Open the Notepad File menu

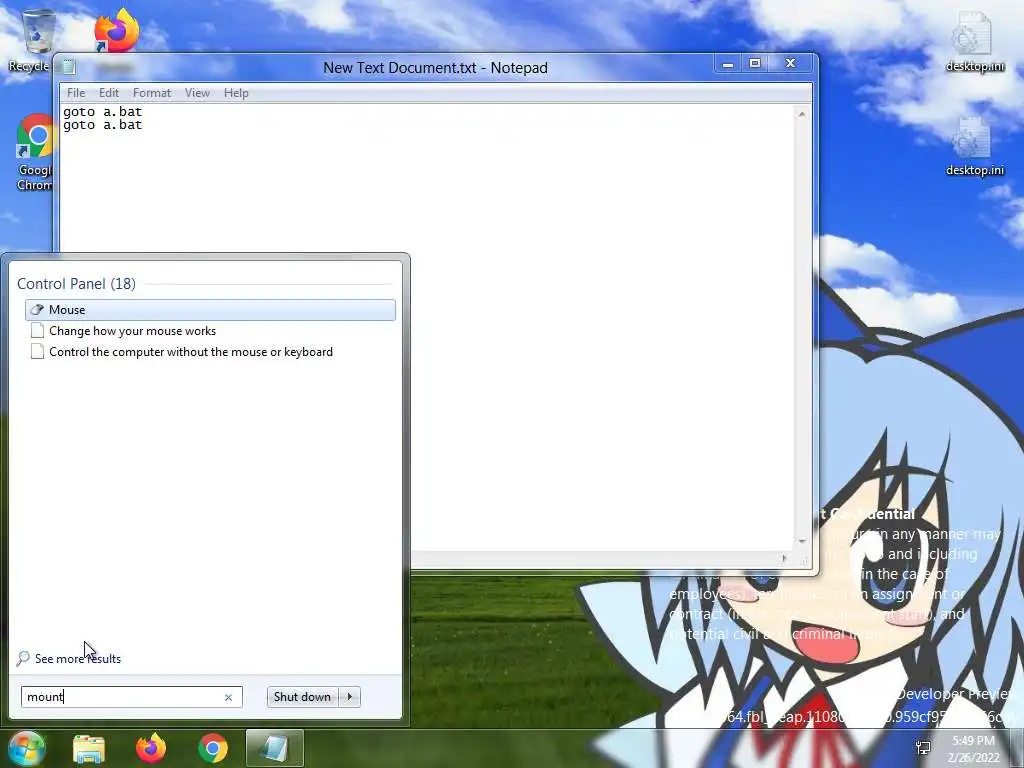point(76,93)
